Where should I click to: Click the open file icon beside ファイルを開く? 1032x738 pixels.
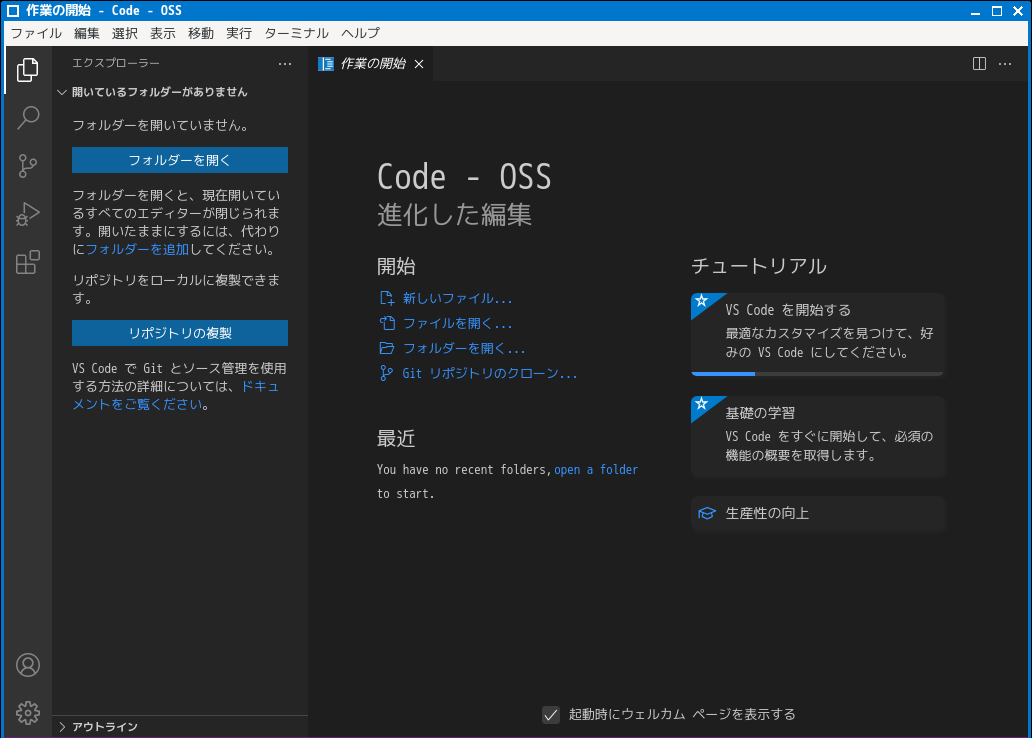click(387, 323)
